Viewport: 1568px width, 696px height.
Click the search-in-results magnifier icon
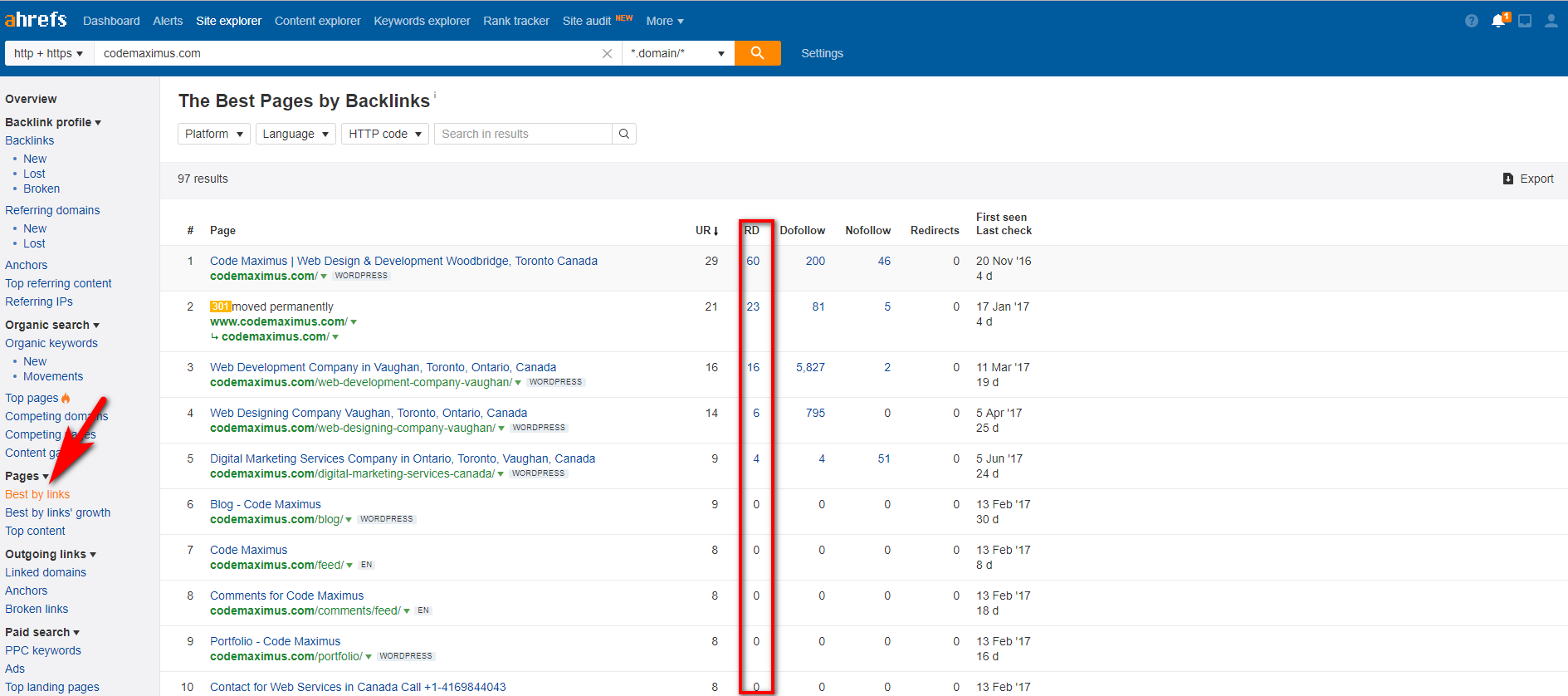[624, 134]
